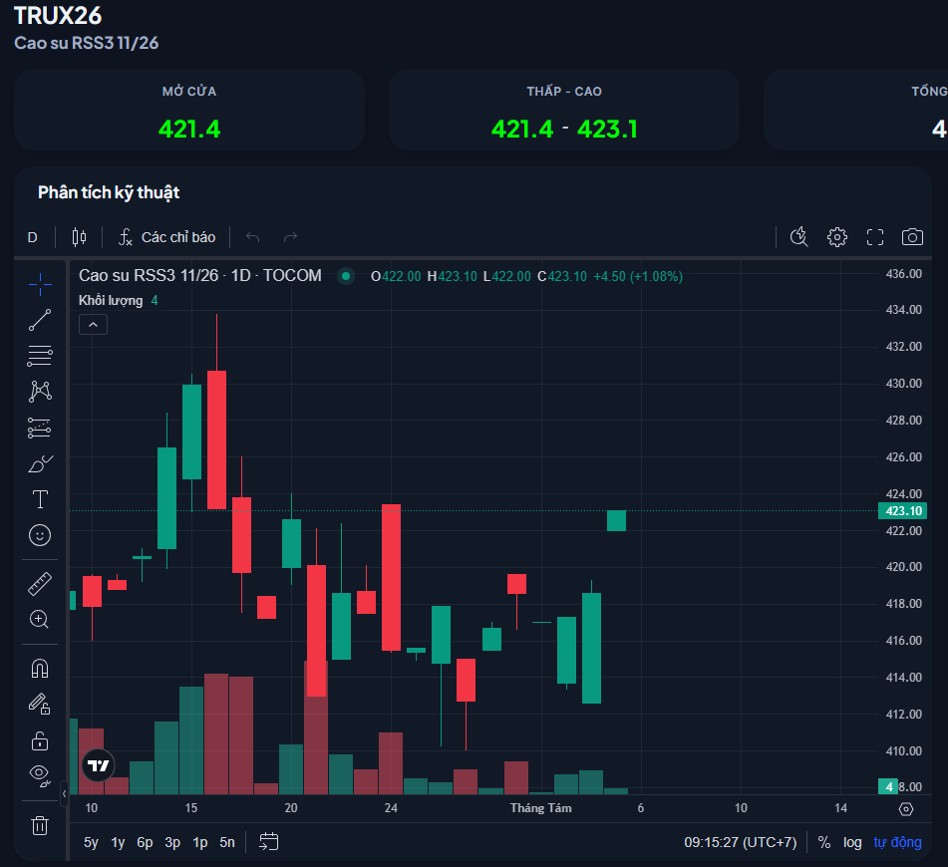Open chart settings gear icon
Screen dimensions: 948x867
pos(837,237)
